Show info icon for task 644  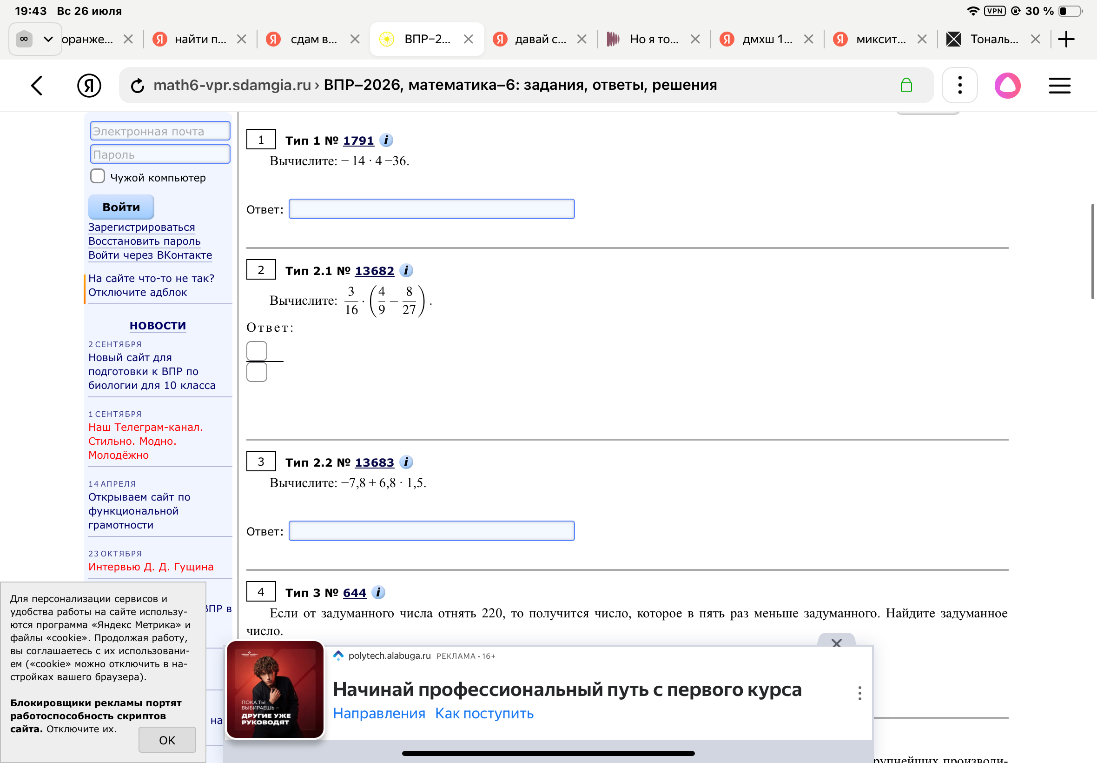[x=378, y=592]
